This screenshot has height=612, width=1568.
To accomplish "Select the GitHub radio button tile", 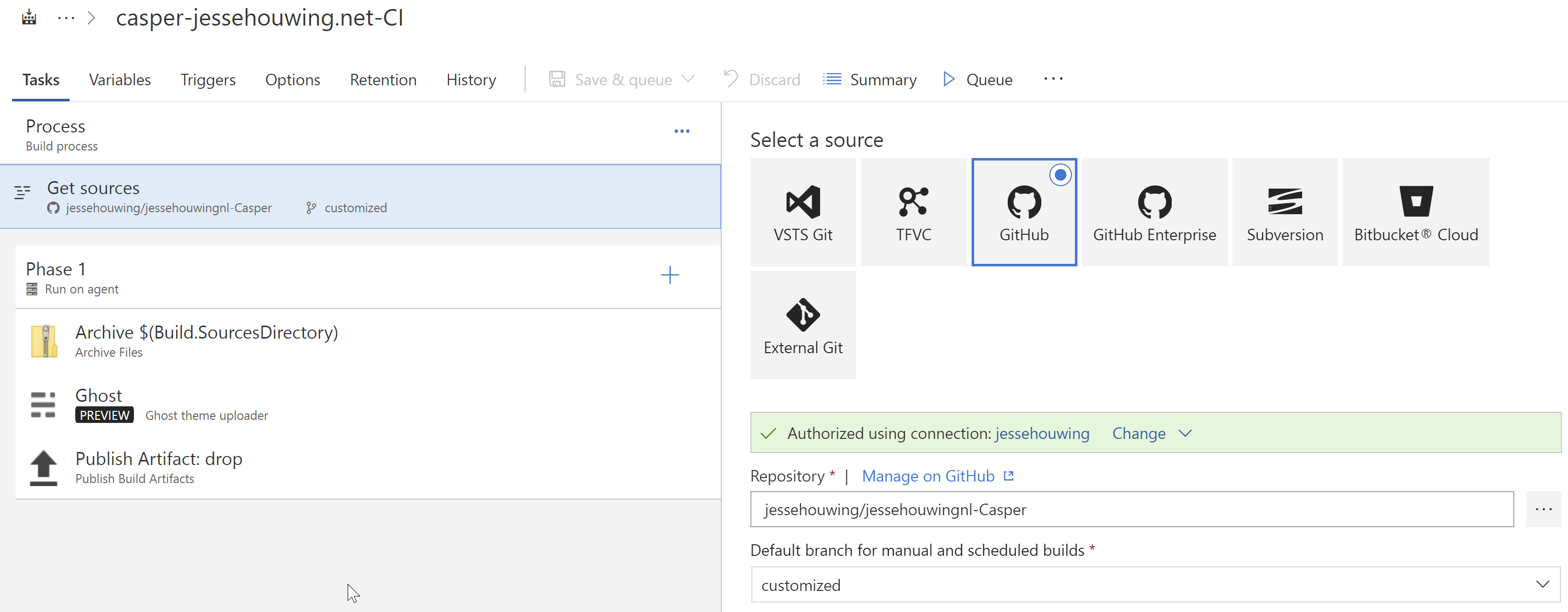I will [1024, 212].
